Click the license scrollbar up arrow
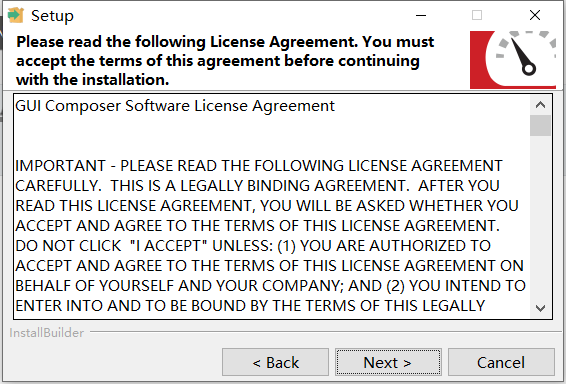This screenshot has width=566, height=384. tap(540, 105)
